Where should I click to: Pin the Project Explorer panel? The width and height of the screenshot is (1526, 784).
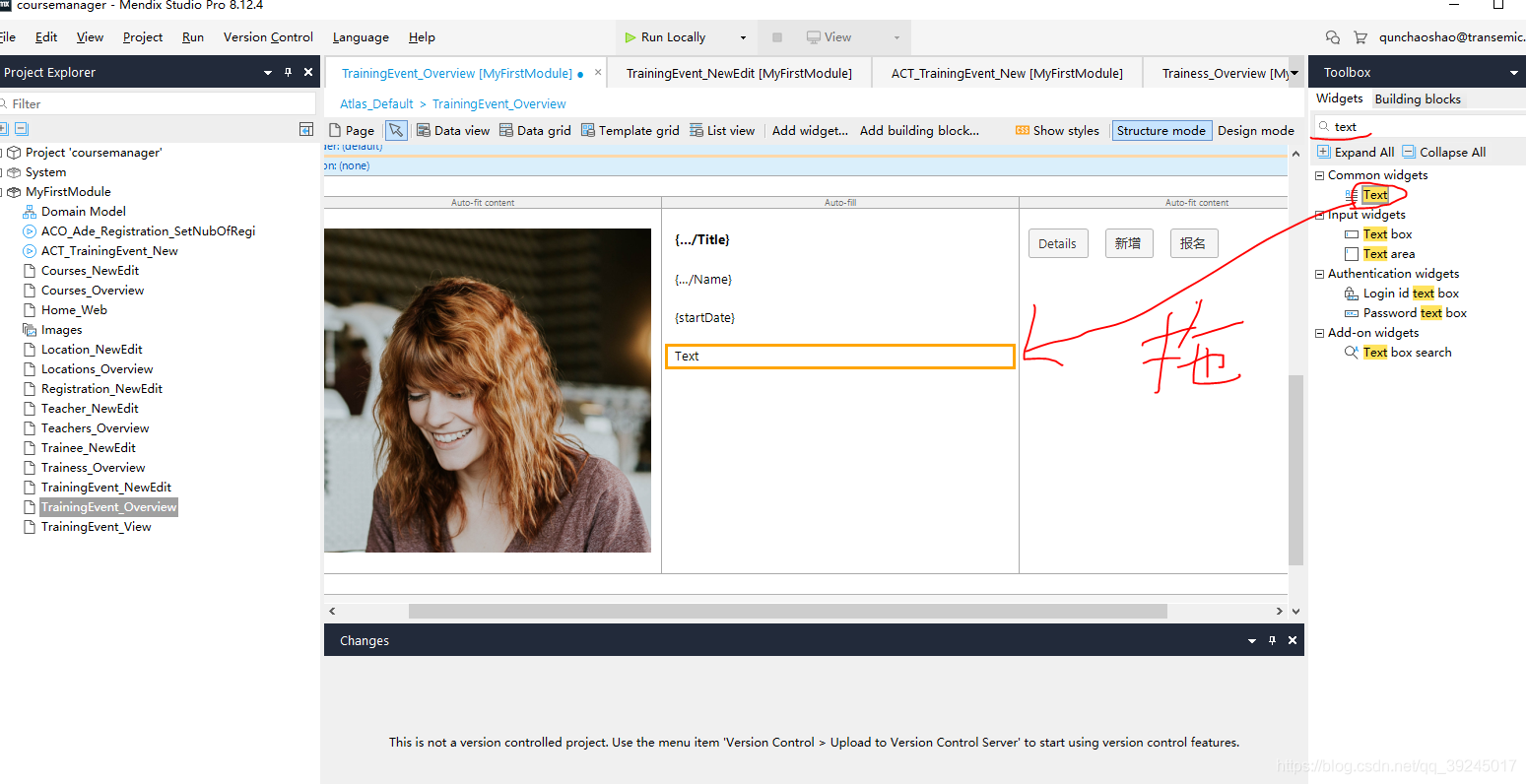[288, 72]
